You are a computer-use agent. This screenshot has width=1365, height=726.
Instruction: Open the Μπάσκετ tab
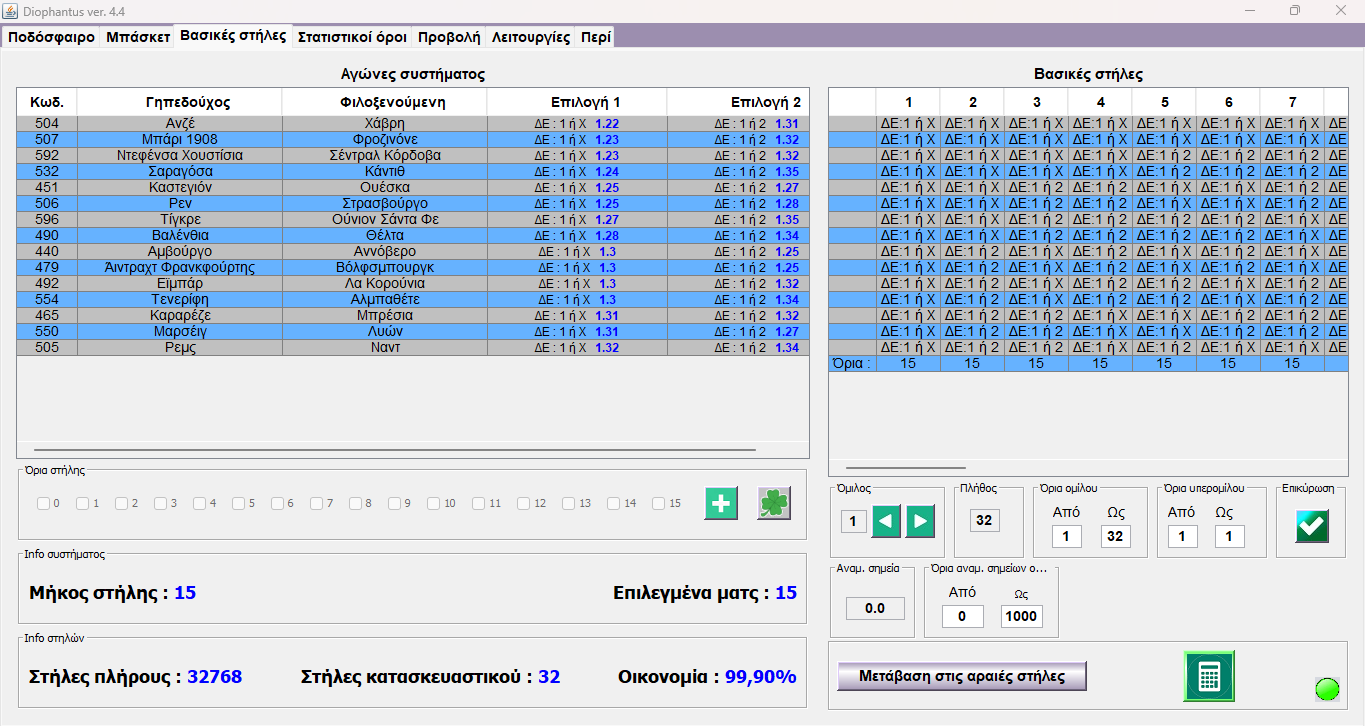tap(138, 37)
